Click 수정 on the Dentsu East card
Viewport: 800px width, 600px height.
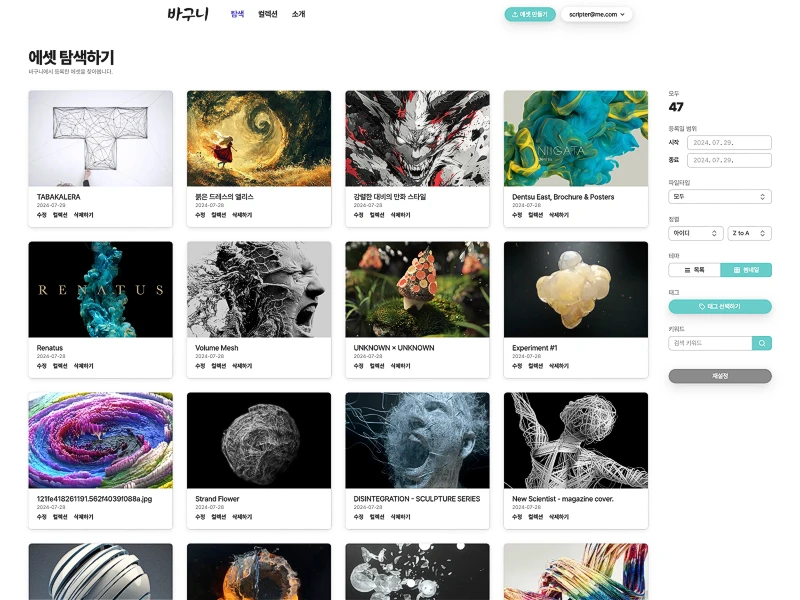tap(517, 215)
